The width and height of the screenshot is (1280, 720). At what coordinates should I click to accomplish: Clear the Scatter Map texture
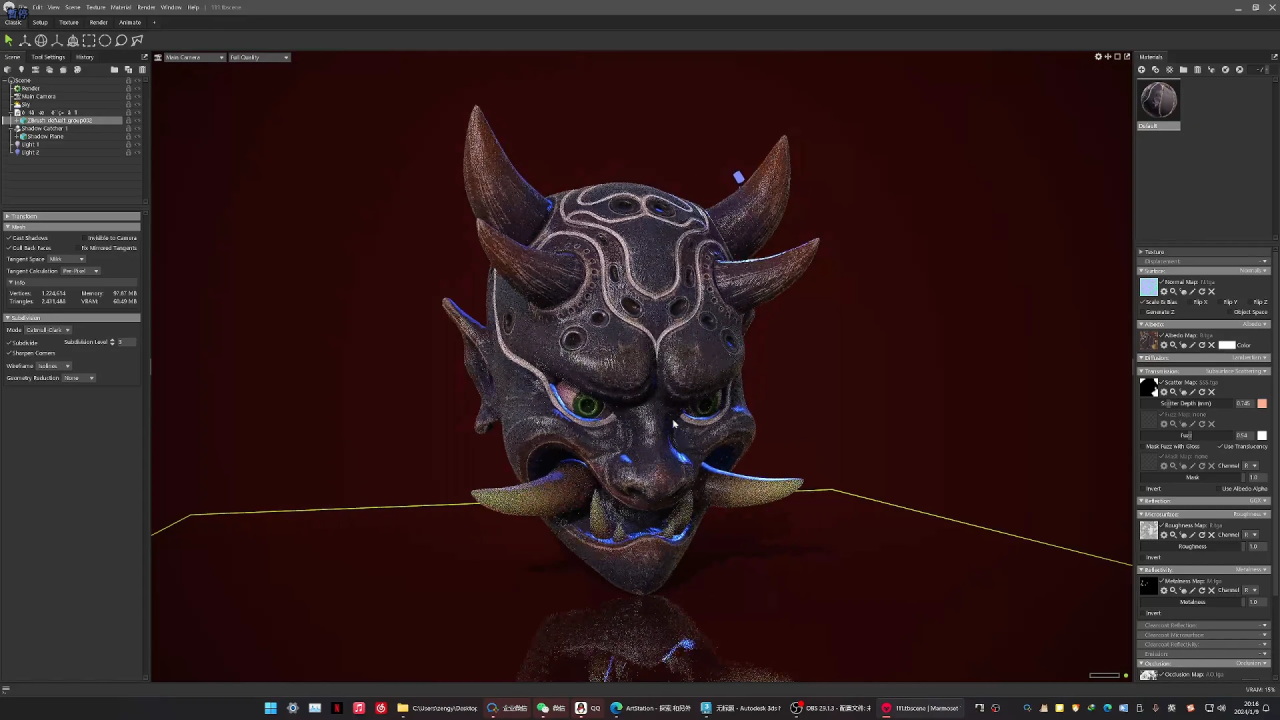click(x=1211, y=392)
